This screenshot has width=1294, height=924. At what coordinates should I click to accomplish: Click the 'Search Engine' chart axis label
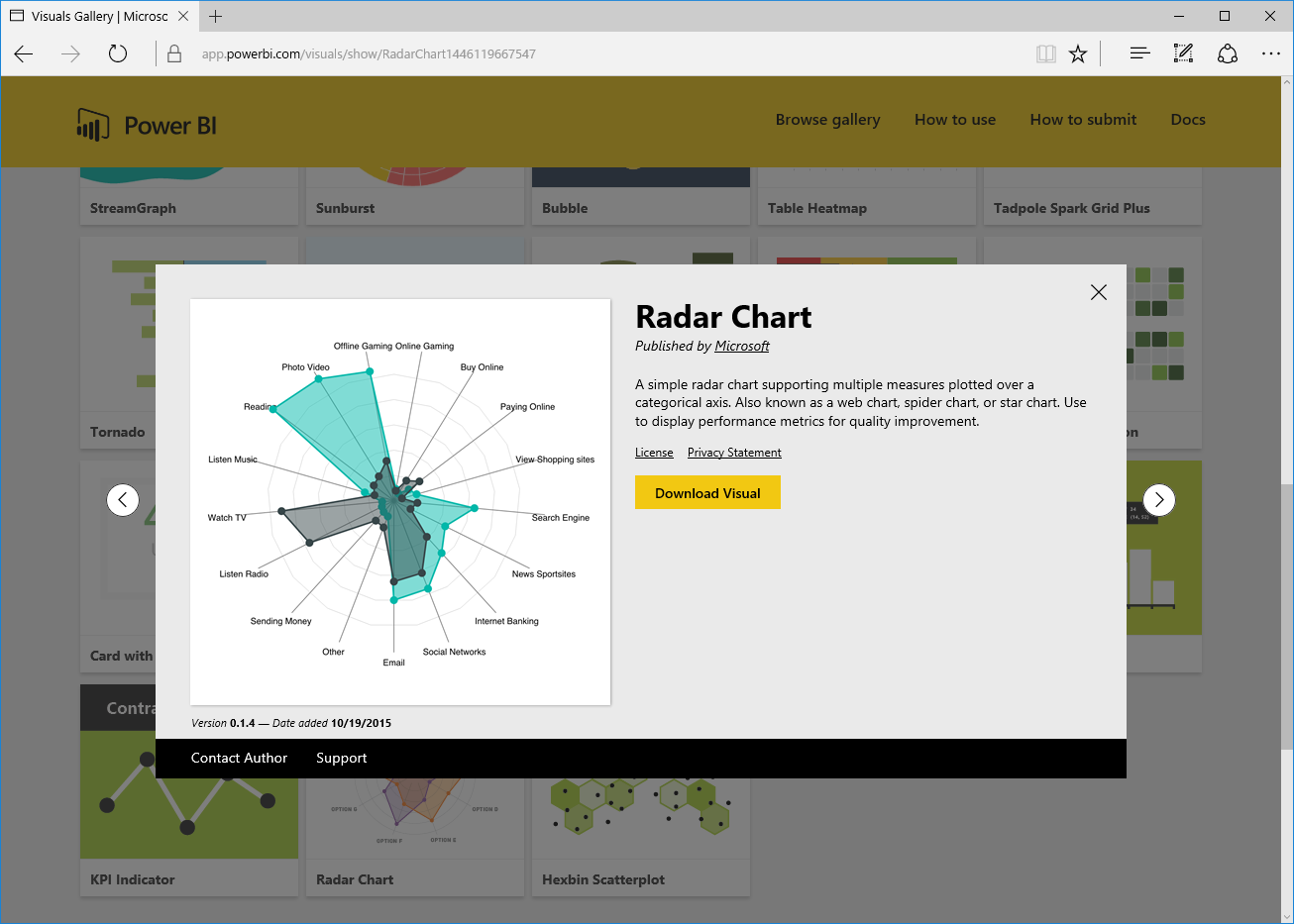[561, 518]
